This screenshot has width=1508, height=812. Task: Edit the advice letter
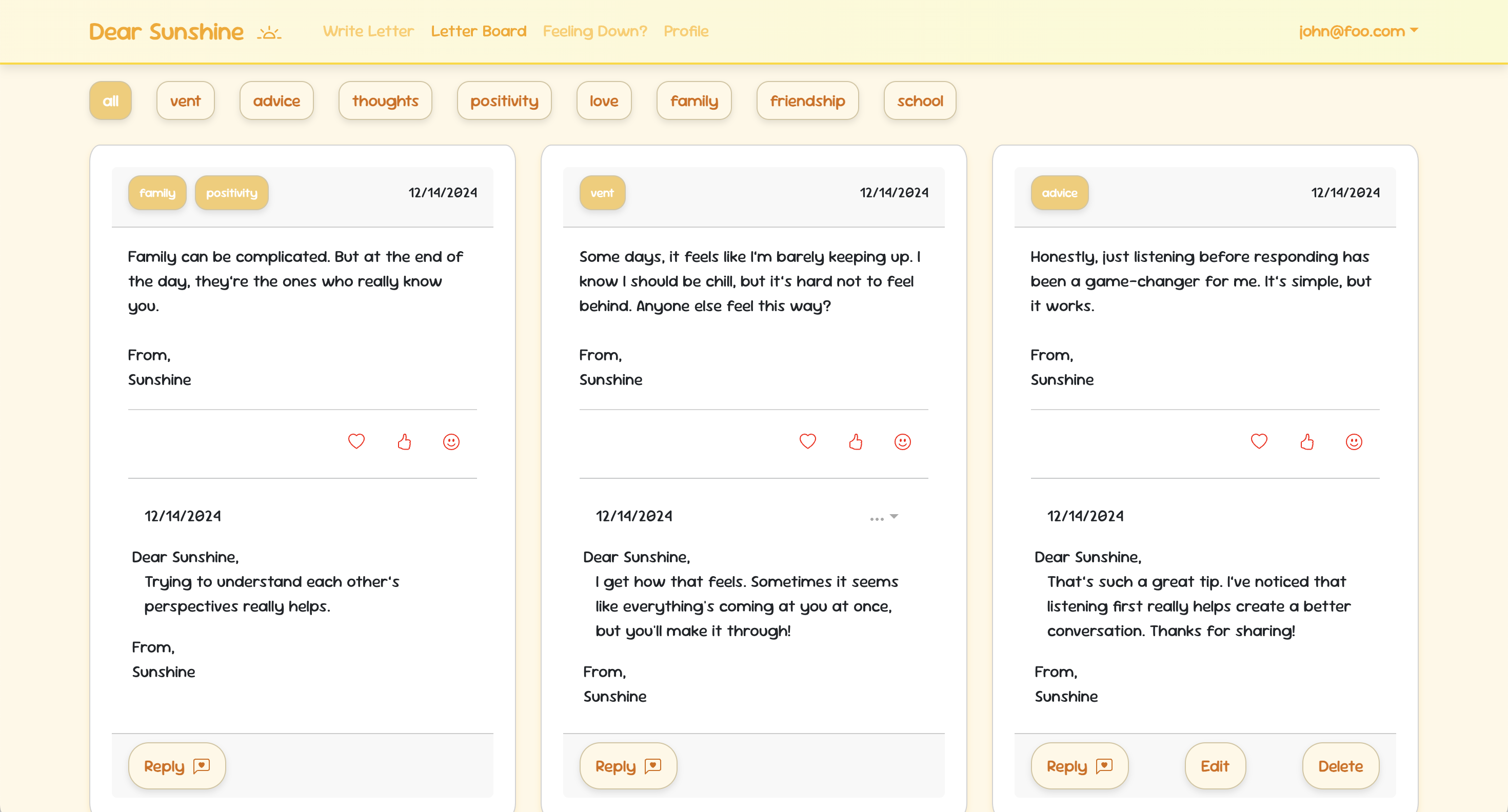coord(1215,766)
